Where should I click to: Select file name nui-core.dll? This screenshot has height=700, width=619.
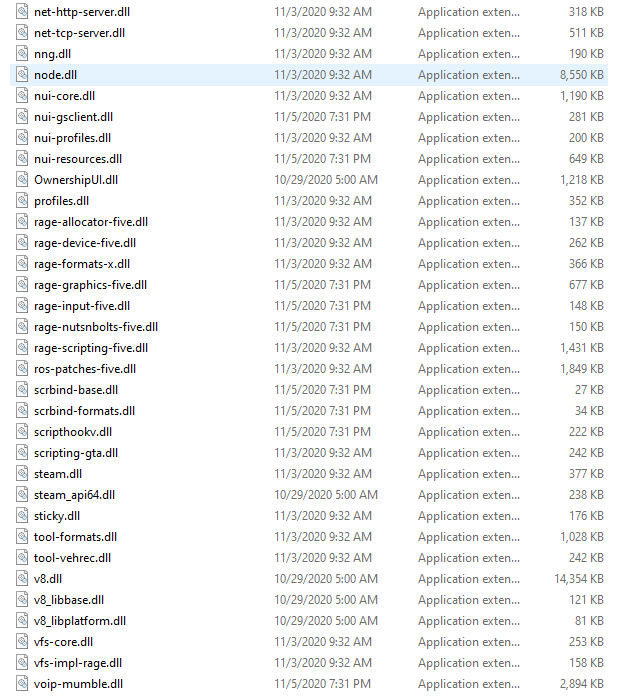point(64,96)
